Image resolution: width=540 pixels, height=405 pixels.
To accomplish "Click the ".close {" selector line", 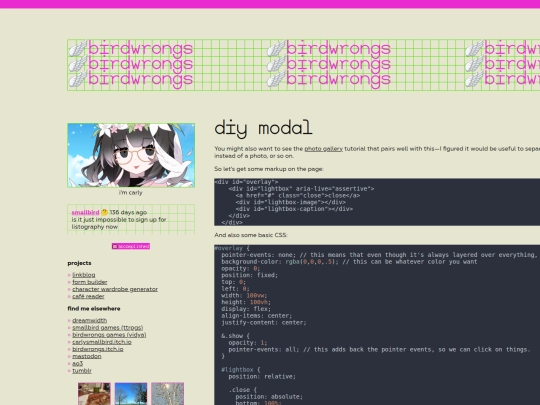I will (243, 390).
